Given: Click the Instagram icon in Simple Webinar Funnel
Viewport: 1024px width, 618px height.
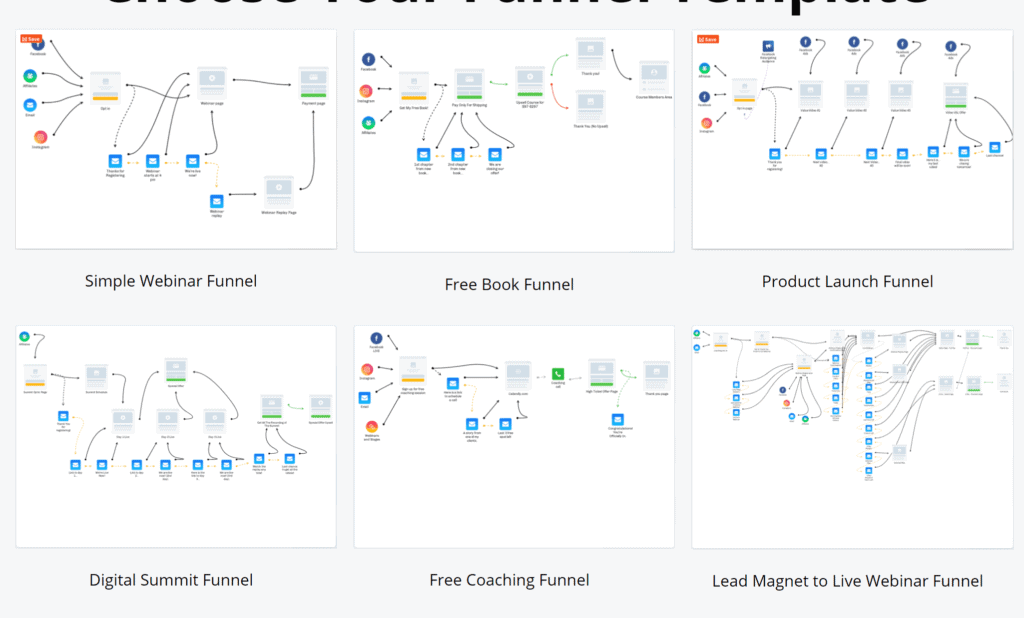Looking at the screenshot, I should (40, 137).
